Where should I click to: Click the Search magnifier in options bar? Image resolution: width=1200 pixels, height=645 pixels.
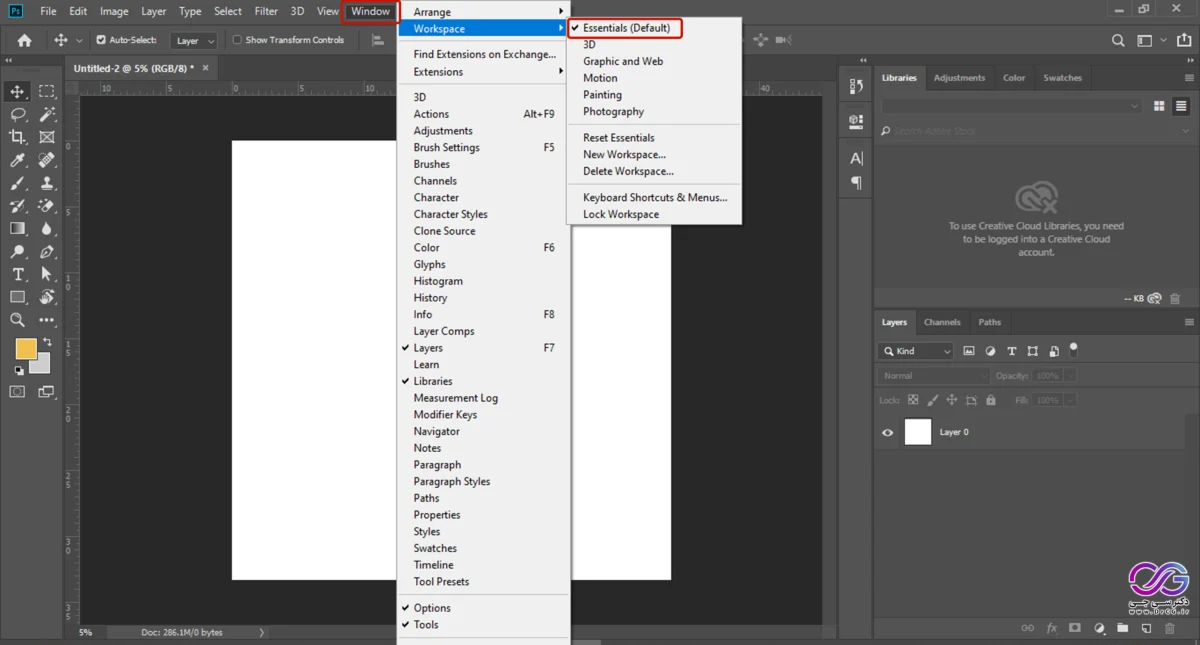coord(1118,40)
